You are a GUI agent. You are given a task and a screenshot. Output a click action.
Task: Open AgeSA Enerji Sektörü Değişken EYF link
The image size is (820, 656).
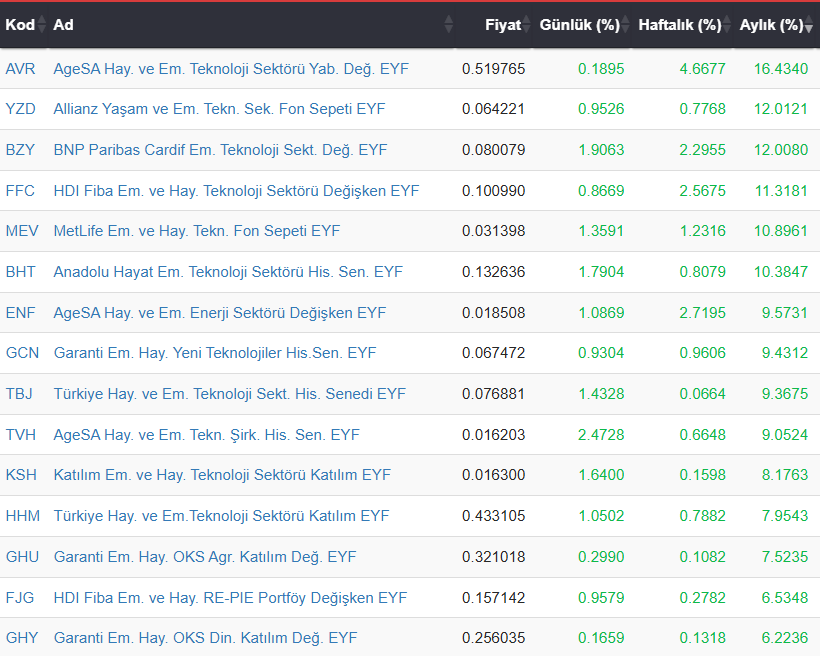tap(220, 313)
